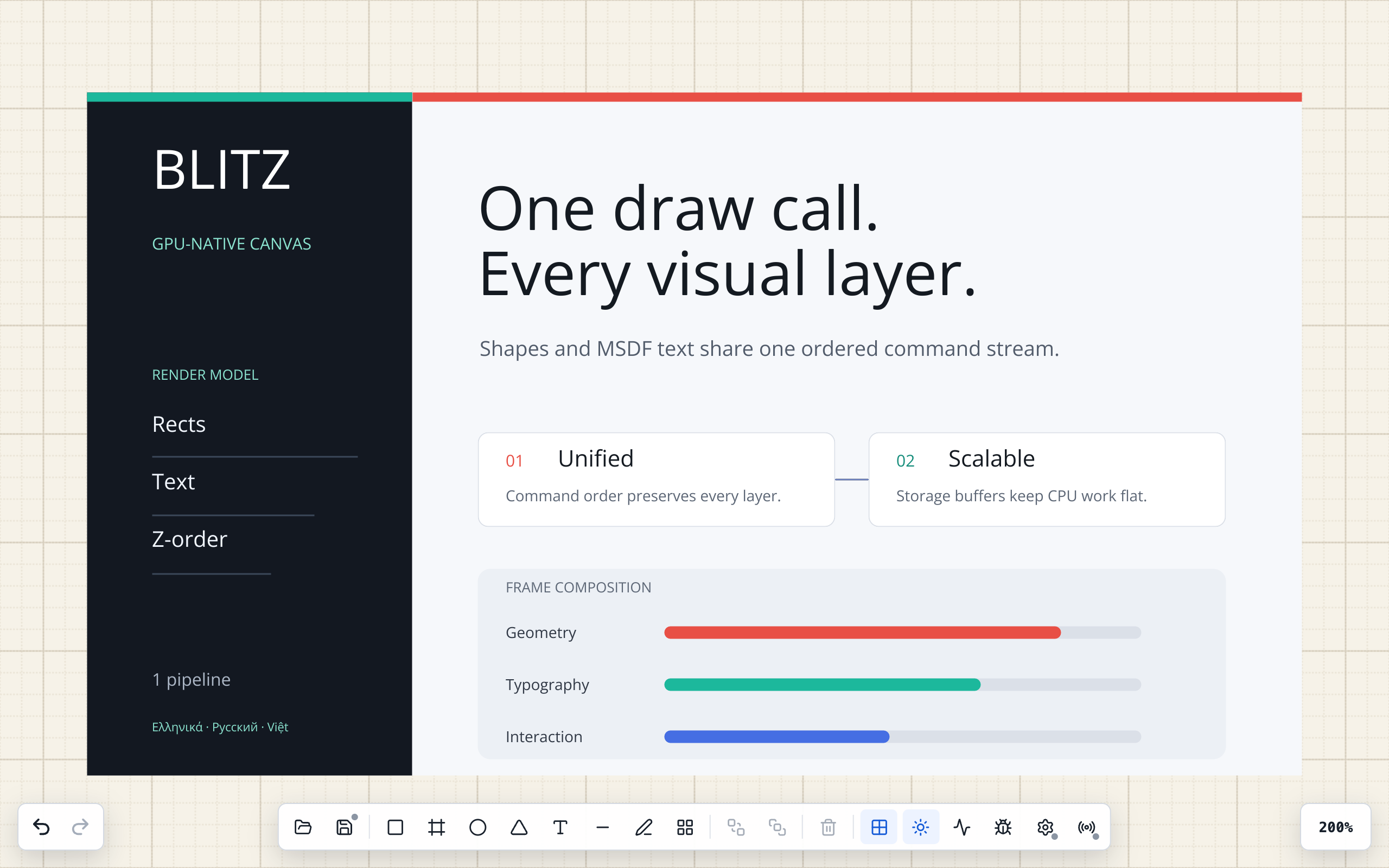Select the Pencil draw tool

click(644, 827)
